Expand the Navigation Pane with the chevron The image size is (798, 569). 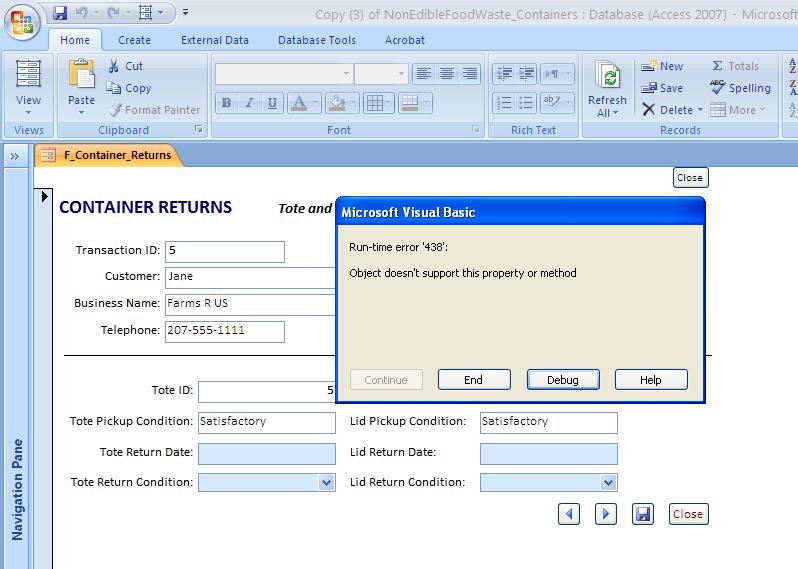(x=15, y=156)
